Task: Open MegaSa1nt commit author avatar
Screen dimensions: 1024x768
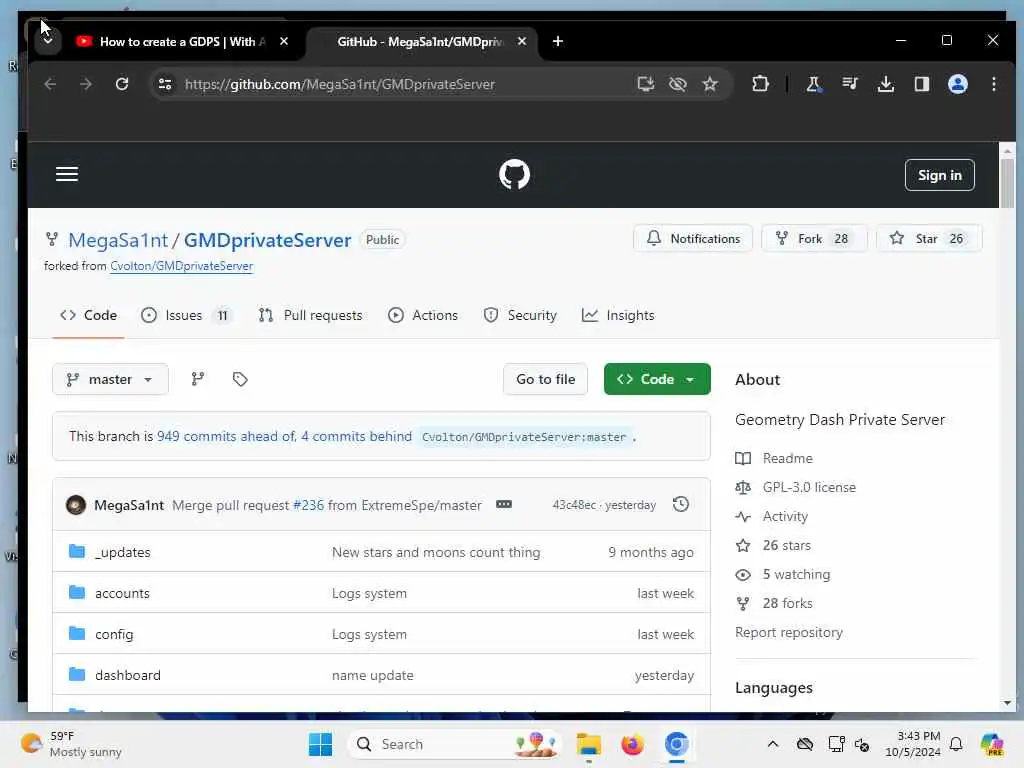Action: pos(76,505)
